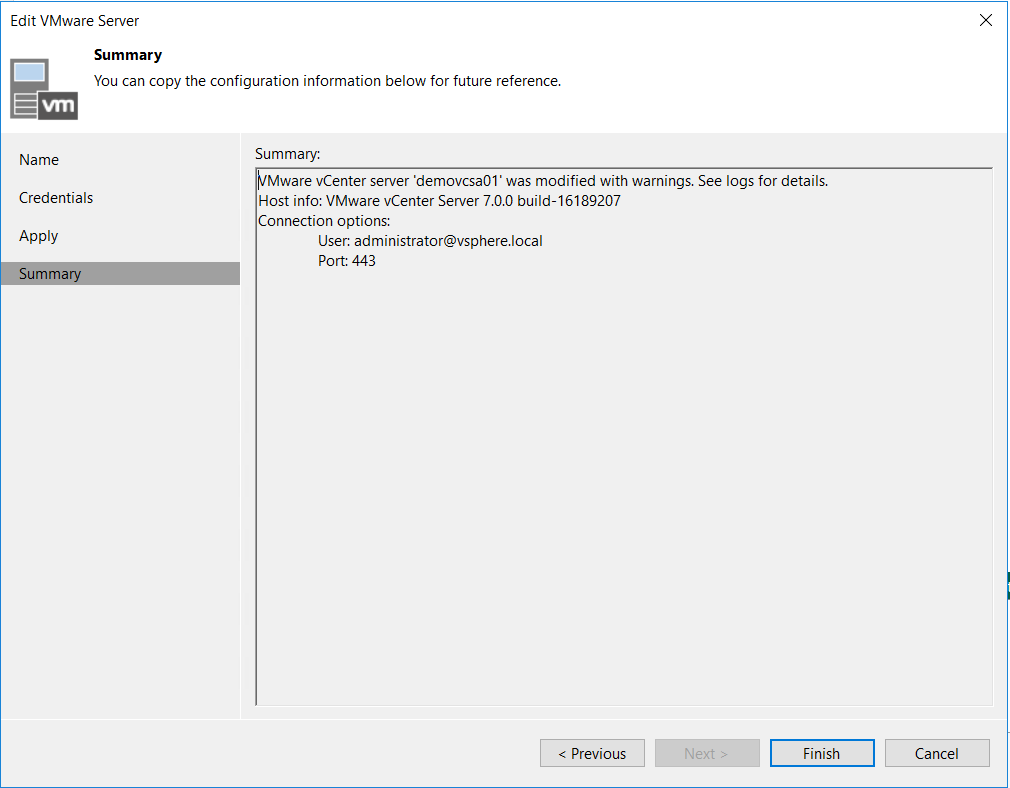Image resolution: width=1010 pixels, height=788 pixels.
Task: Cancel the Edit VMware Server wizard
Action: [937, 753]
